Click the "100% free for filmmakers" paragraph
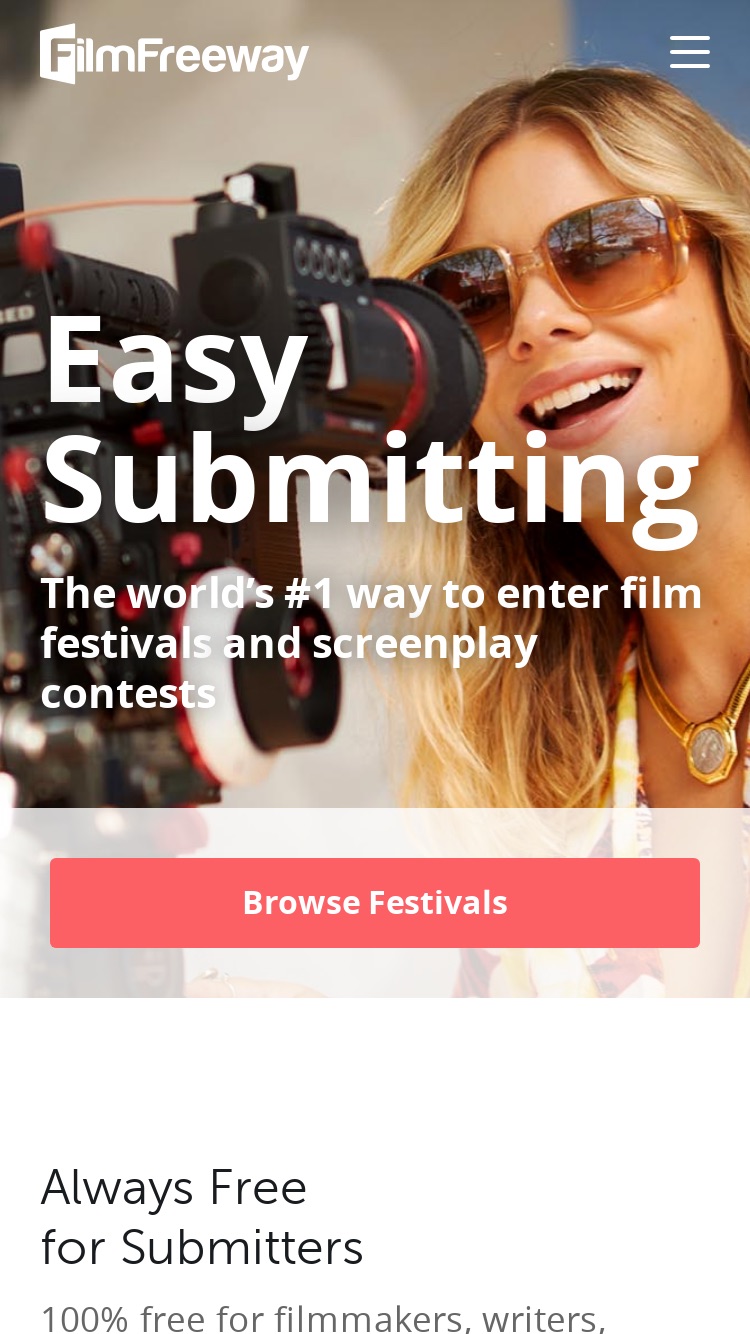 coord(323,1318)
